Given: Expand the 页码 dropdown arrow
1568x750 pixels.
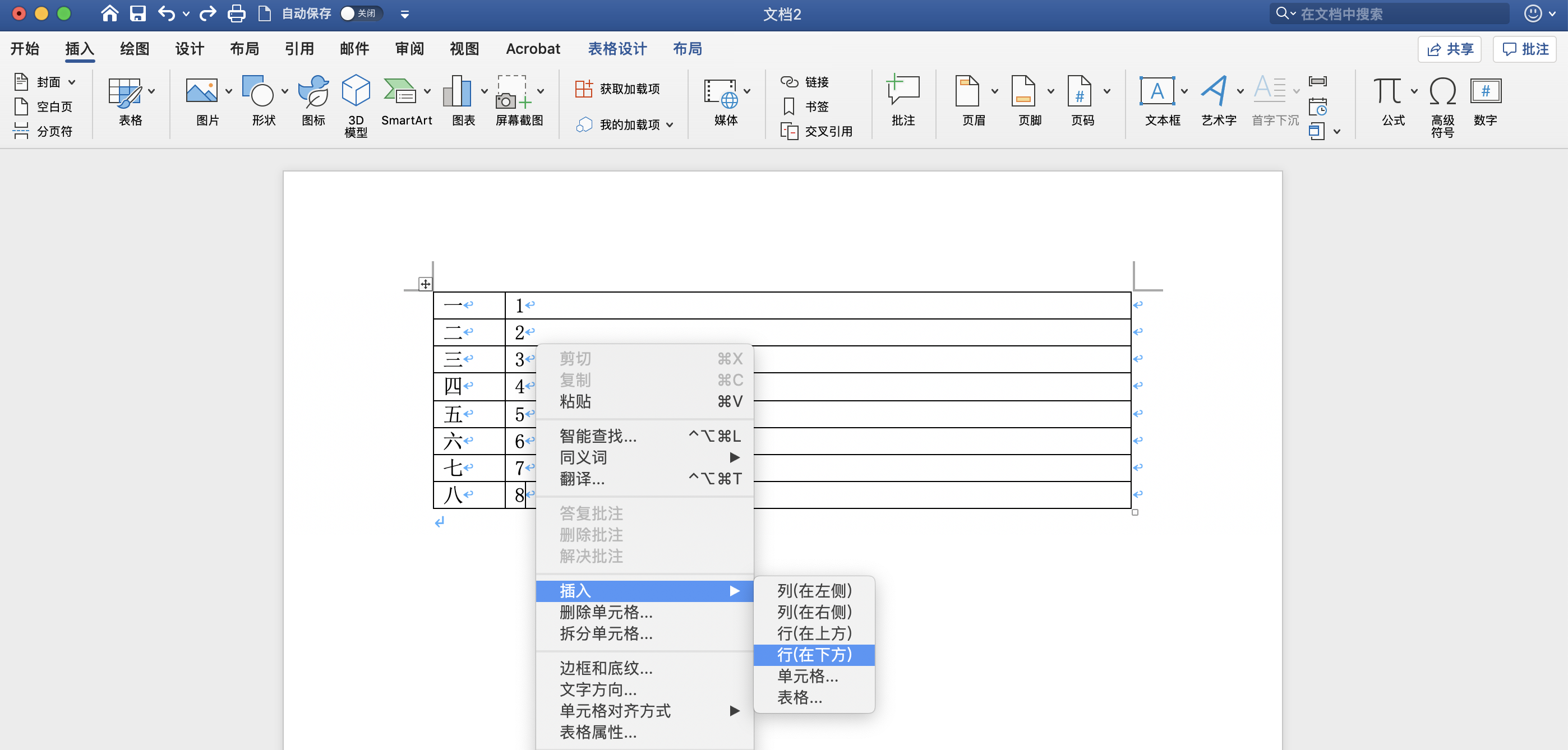Looking at the screenshot, I should point(1106,92).
